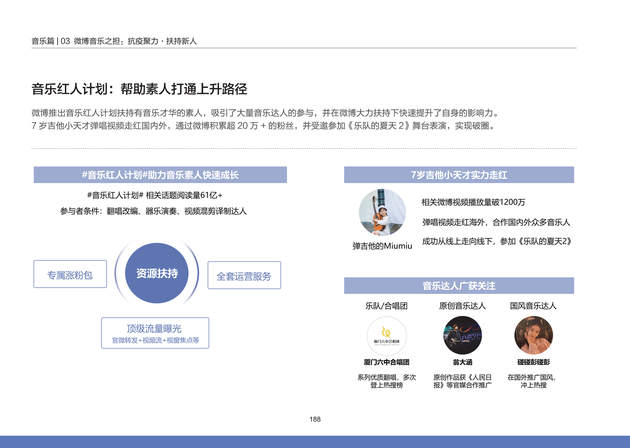Click the subtext 官微转发+视频流+视窗焦点等
The width and height of the screenshot is (630, 448).
click(x=155, y=340)
